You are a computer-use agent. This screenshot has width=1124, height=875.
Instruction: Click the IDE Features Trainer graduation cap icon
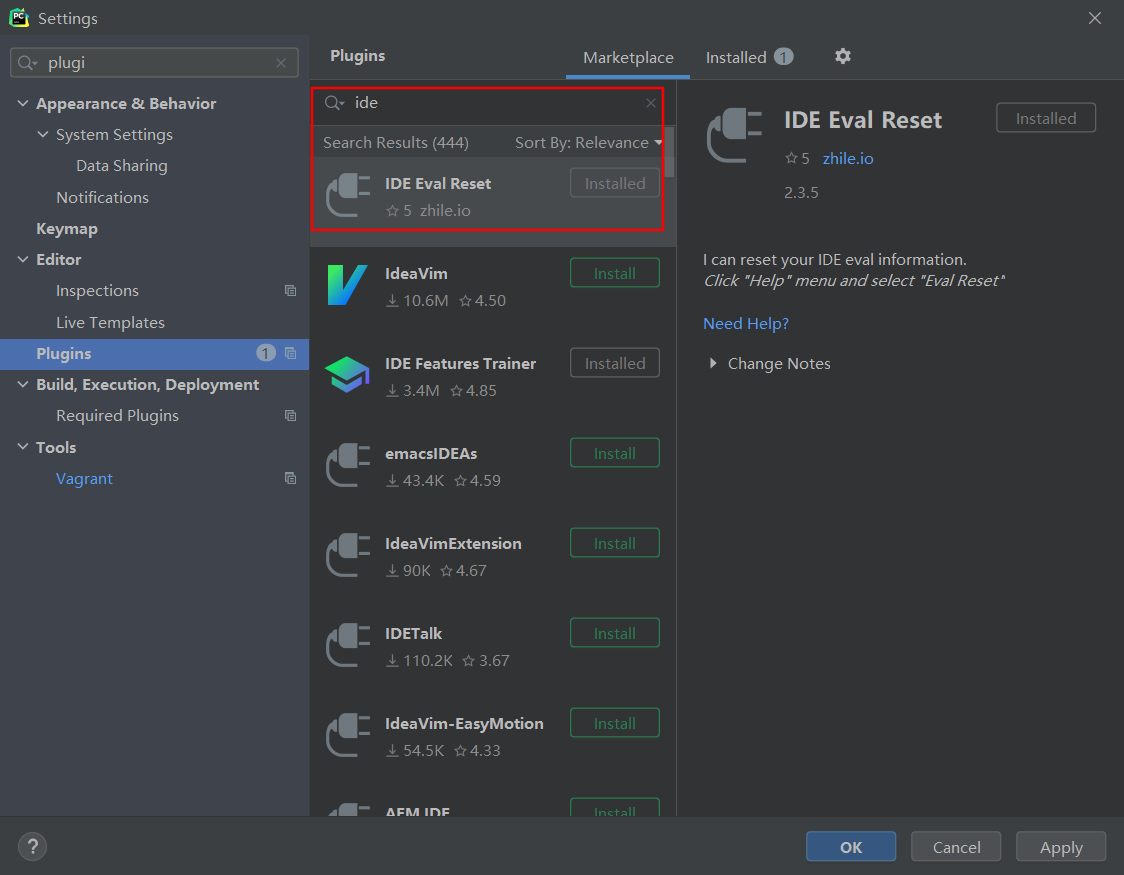[x=347, y=374]
